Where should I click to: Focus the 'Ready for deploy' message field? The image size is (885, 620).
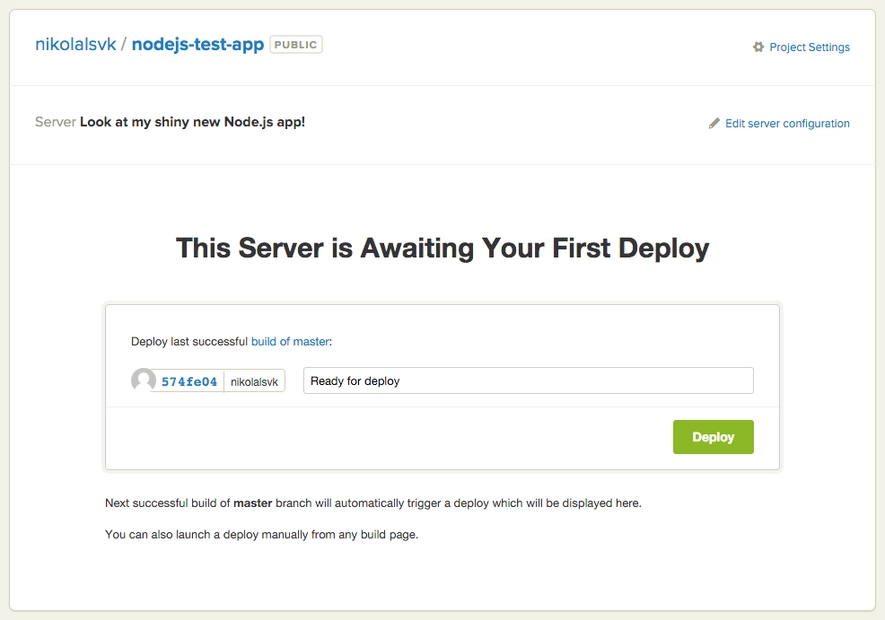pos(528,381)
